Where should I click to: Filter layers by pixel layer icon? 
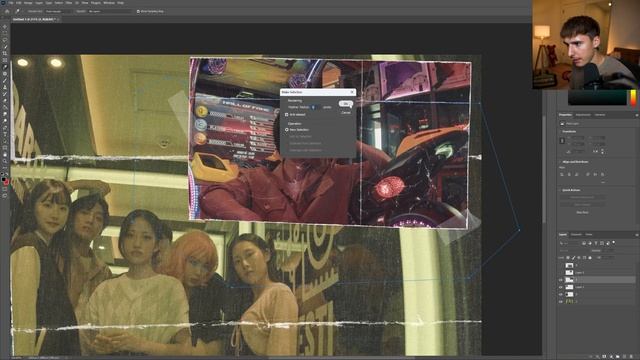coord(584,243)
